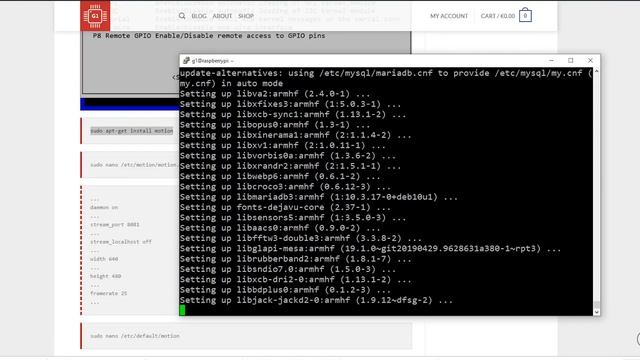Click the 'daemon on' config line
The height and width of the screenshot is (360, 640).
(x=104, y=207)
